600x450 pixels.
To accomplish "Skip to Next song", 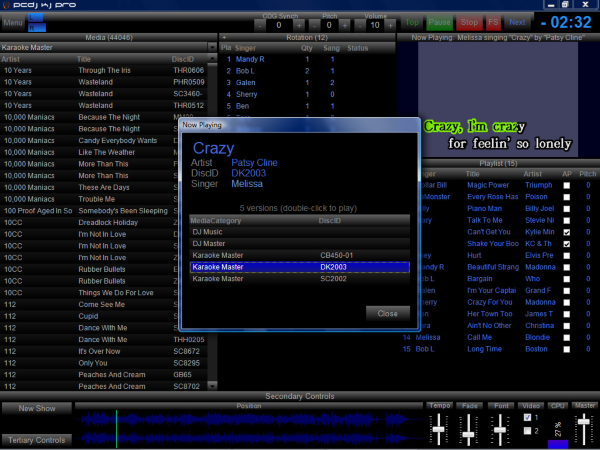I will click(x=517, y=21).
